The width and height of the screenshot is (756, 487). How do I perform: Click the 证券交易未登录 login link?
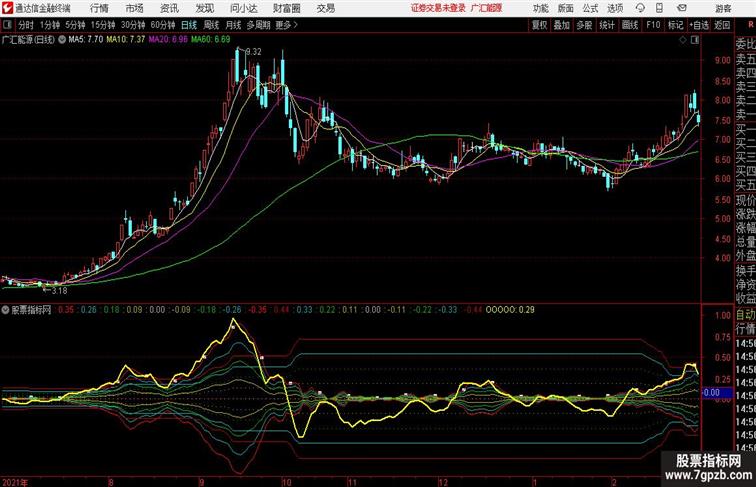[x=438, y=8]
